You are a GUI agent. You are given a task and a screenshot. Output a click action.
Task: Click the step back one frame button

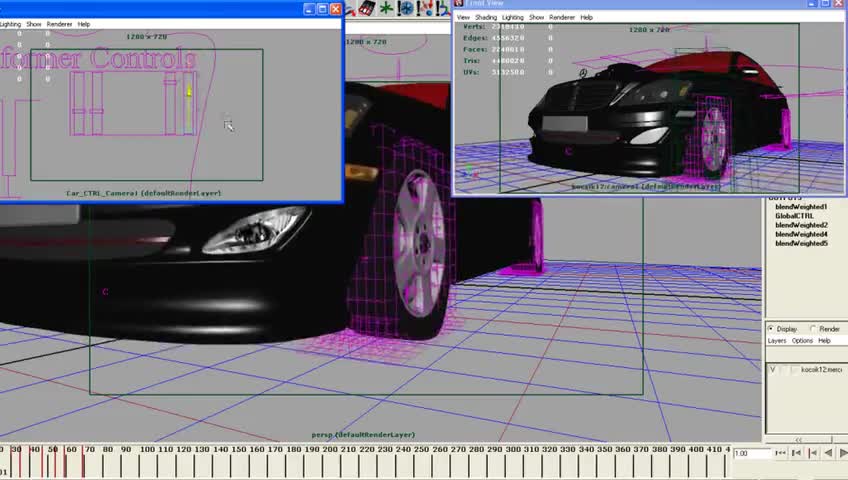coord(796,453)
